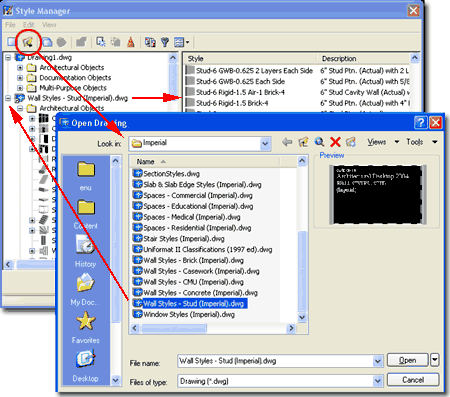This screenshot has height=397, width=450.
Task: Open the Desktop shortcut in places bar
Action: pyautogui.click(x=85, y=366)
